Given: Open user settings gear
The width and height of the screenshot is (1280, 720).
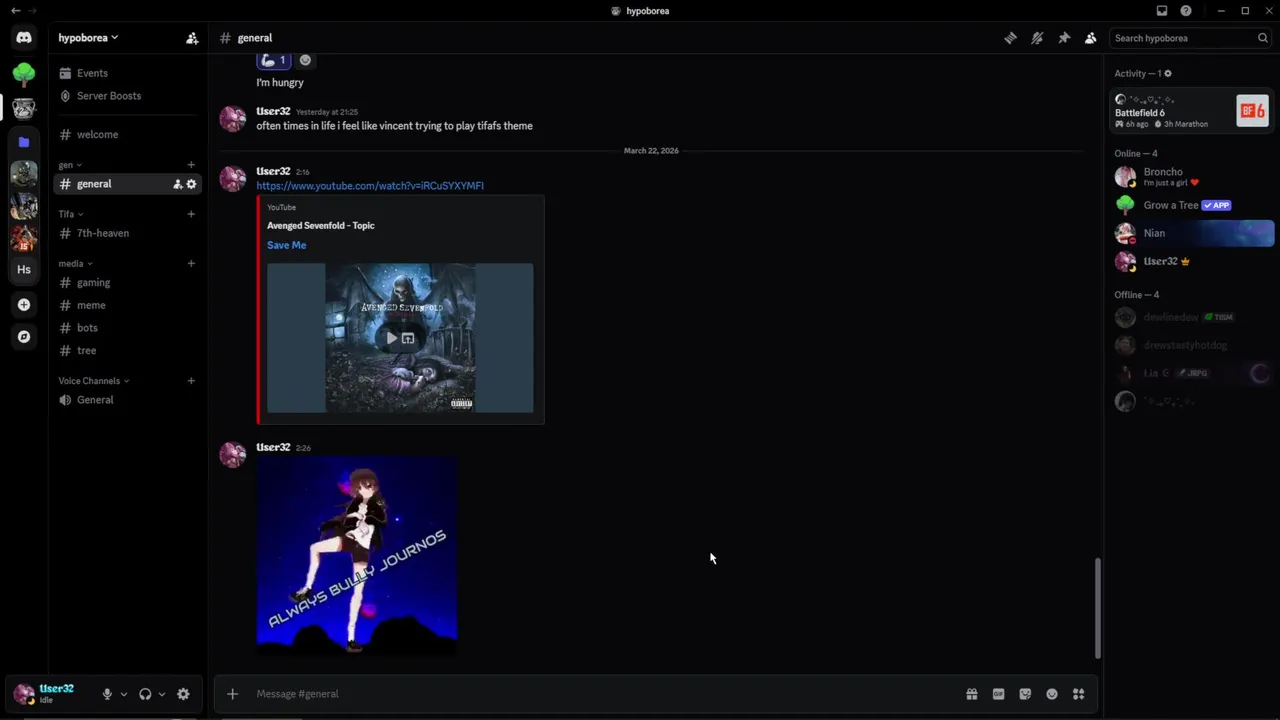Looking at the screenshot, I should point(183,694).
